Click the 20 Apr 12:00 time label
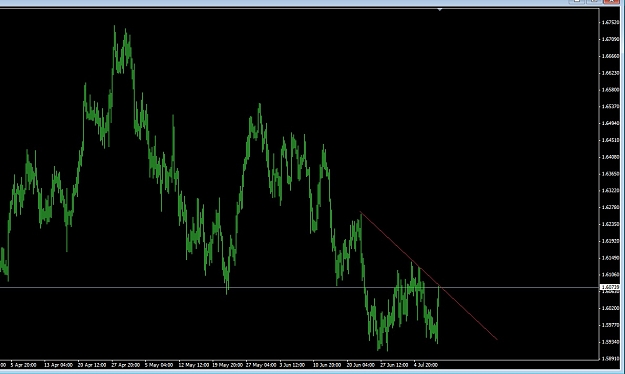625x374 pixels. click(92, 365)
